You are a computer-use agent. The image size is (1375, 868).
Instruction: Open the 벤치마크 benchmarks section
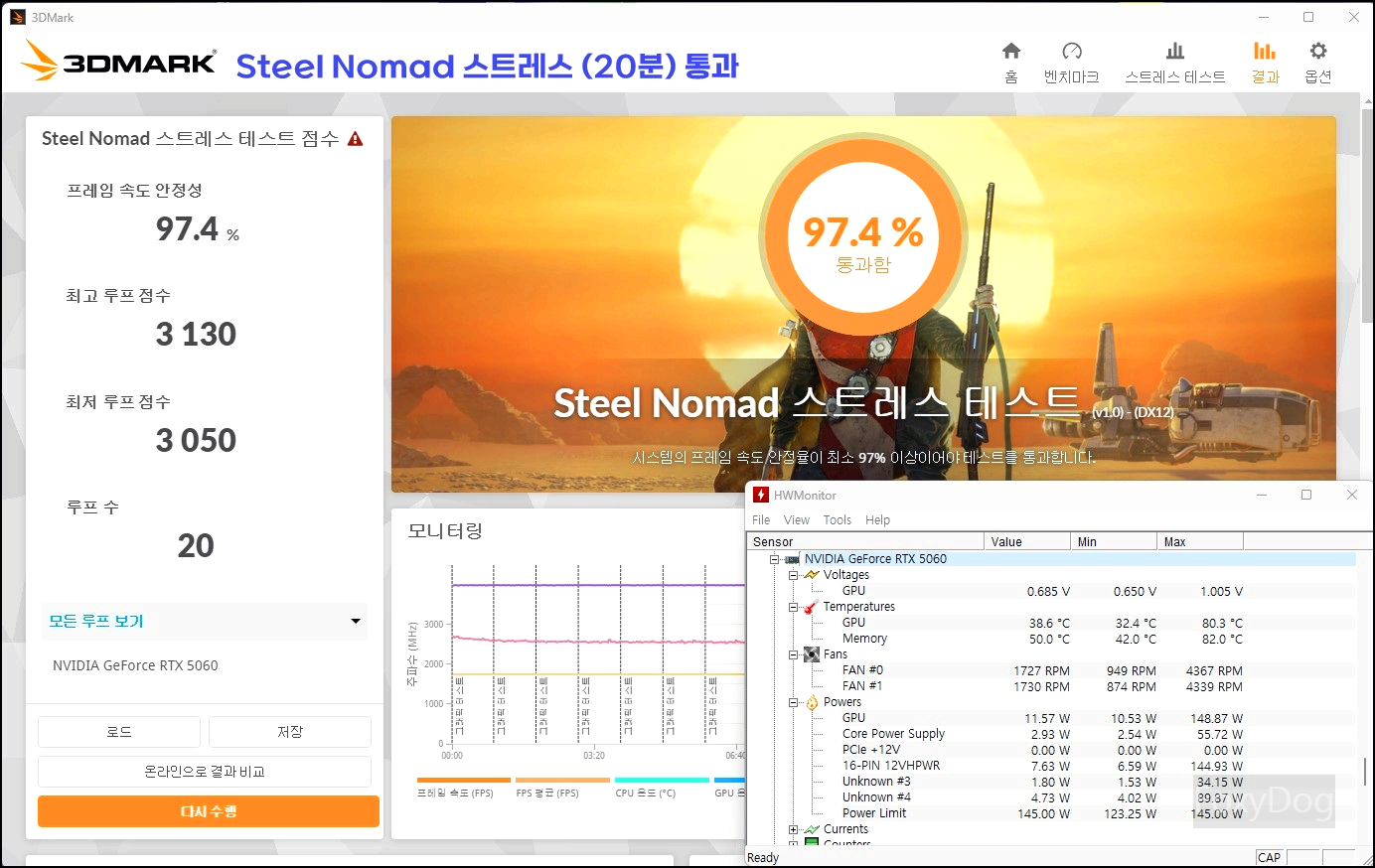(1071, 63)
